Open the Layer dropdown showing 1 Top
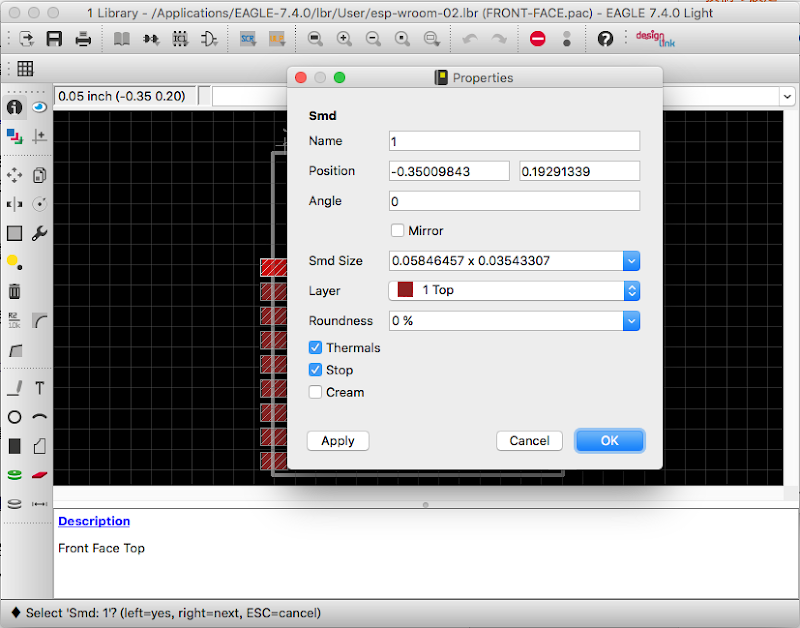Image resolution: width=800 pixels, height=628 pixels. [x=514, y=290]
